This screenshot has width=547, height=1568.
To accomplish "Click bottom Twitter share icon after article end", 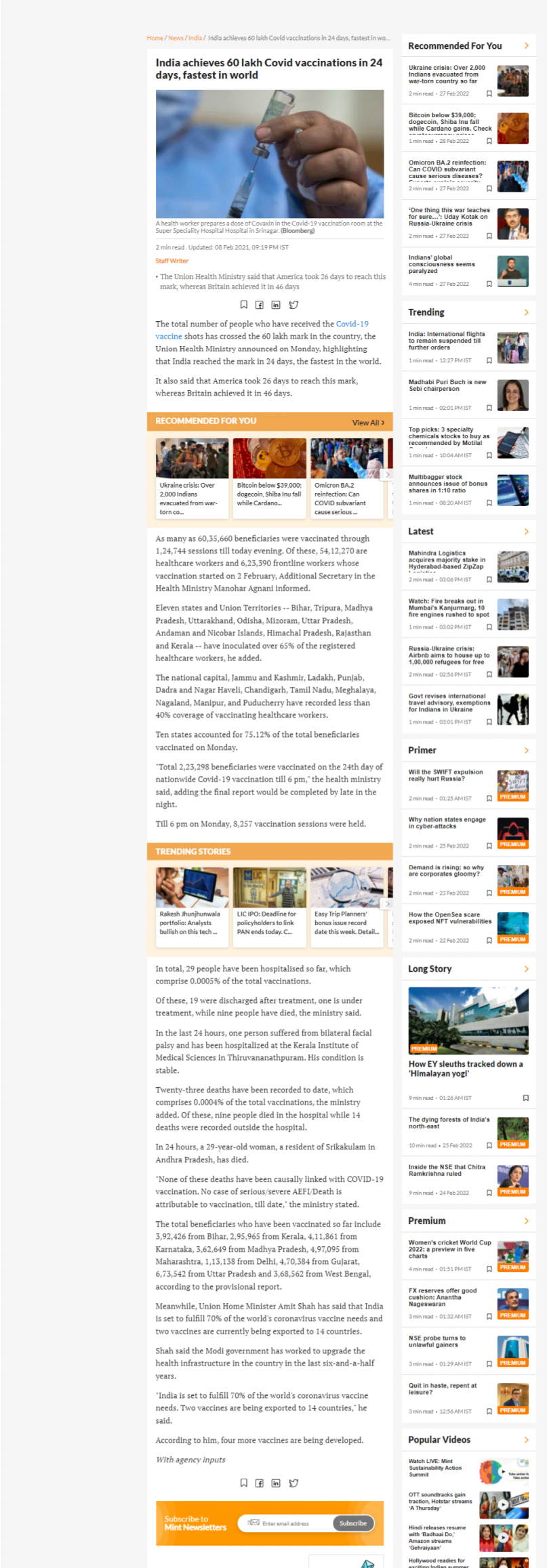I will tap(293, 1483).
